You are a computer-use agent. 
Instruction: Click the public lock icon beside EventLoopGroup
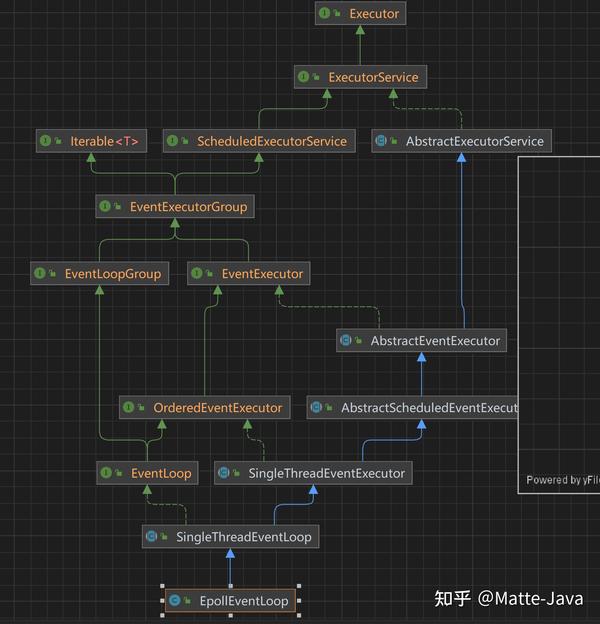pyautogui.click(x=53, y=273)
